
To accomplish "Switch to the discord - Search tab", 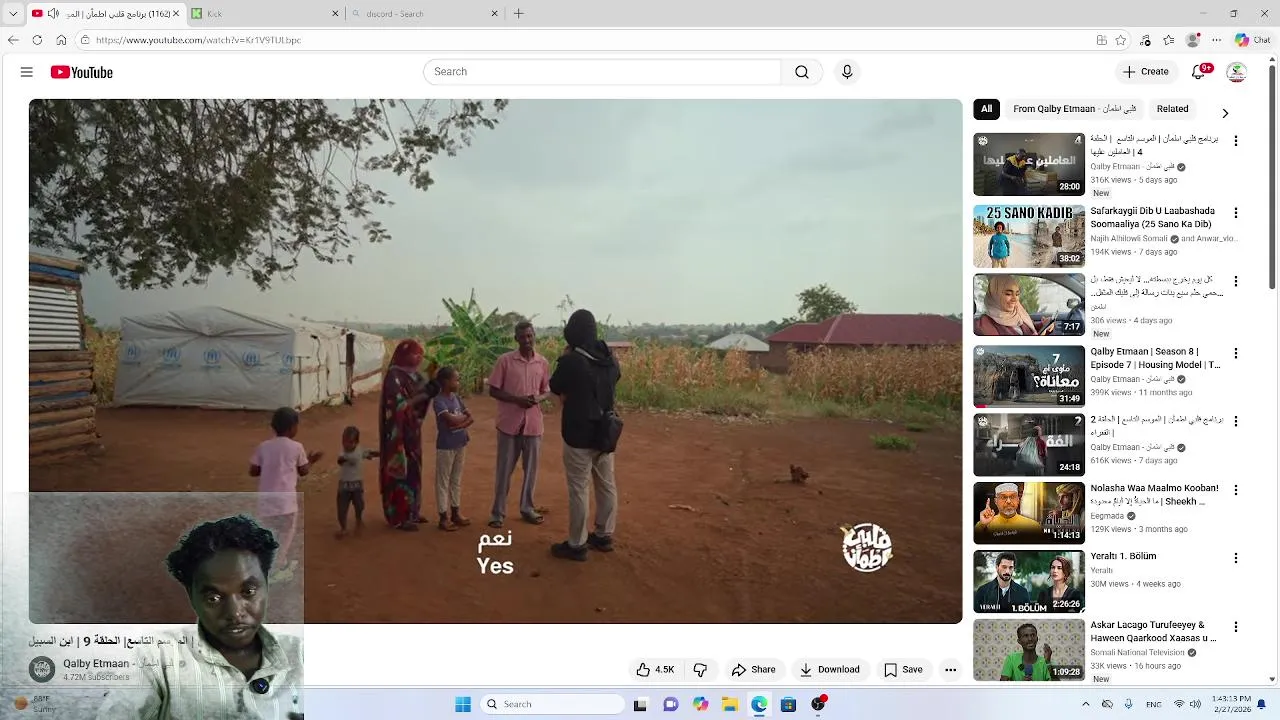I will (423, 14).
